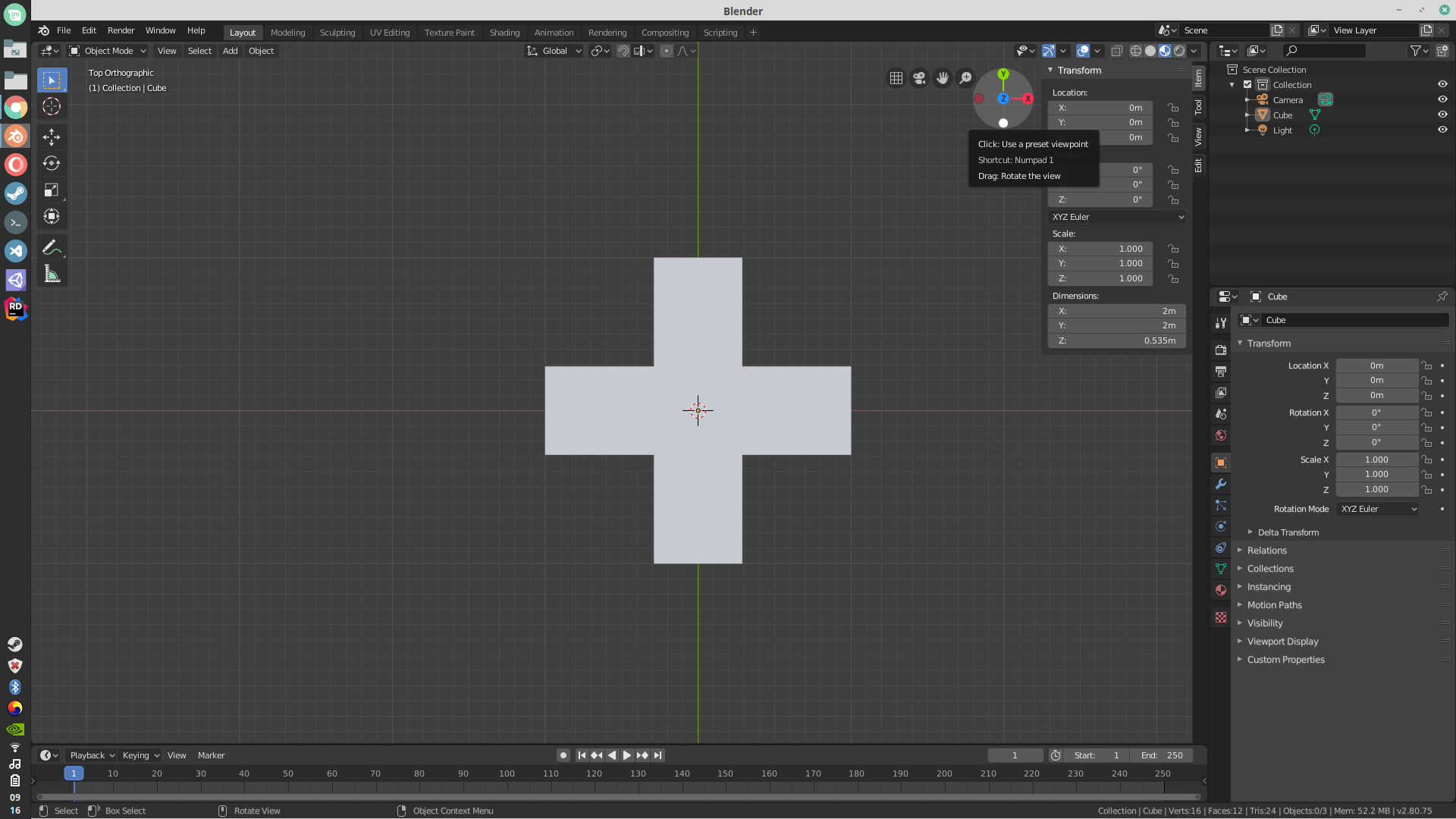1456x819 pixels.
Task: Open the Physics properties tab
Action: coord(1220,526)
